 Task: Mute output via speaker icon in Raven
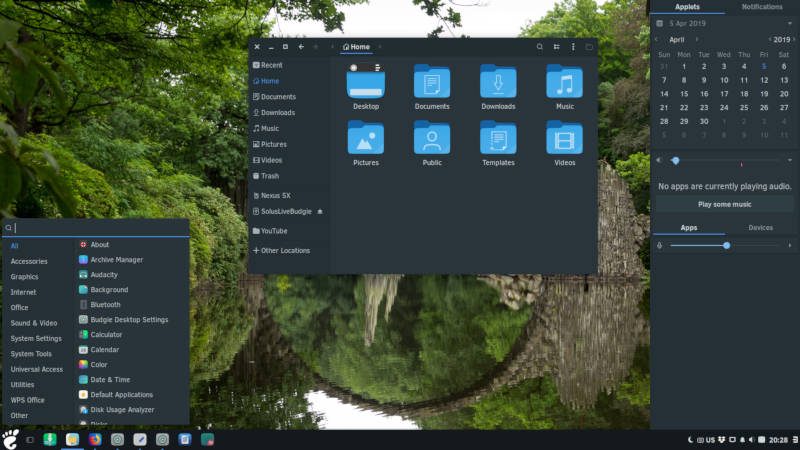(x=659, y=160)
